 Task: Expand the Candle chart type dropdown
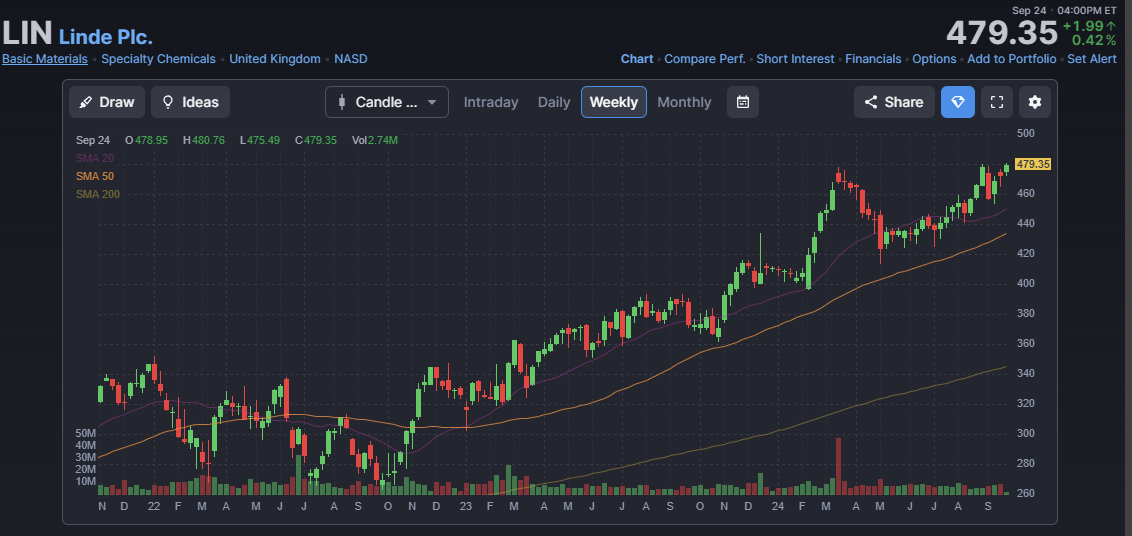pos(387,102)
